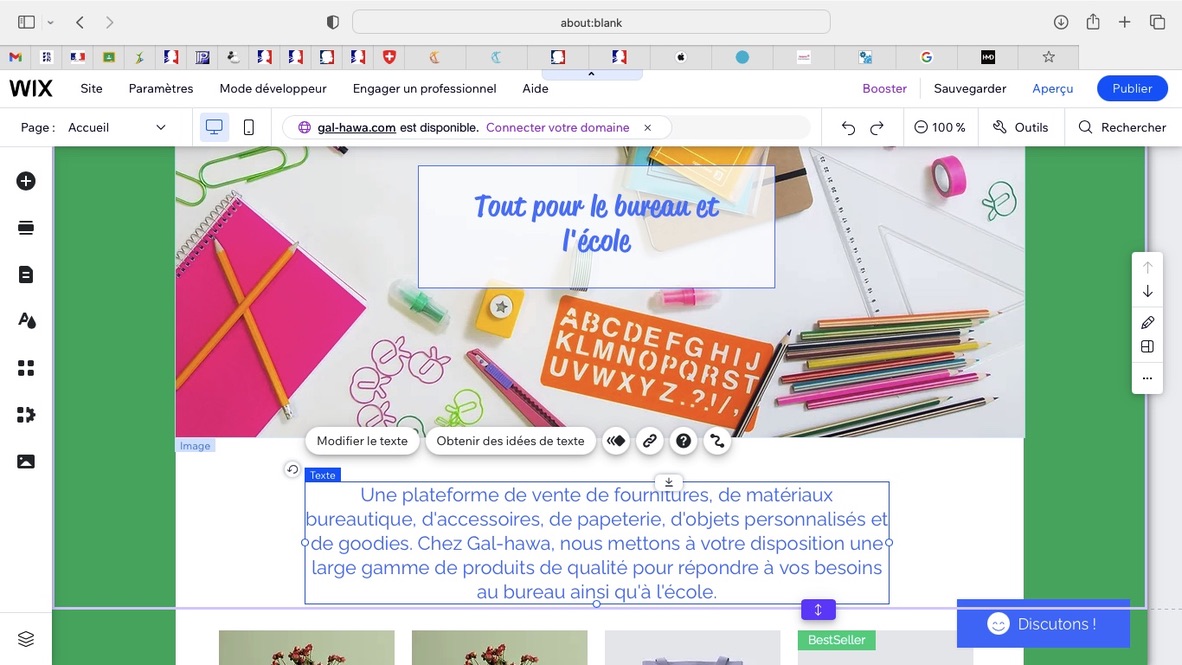Open the Site Design icon

tap(26, 321)
